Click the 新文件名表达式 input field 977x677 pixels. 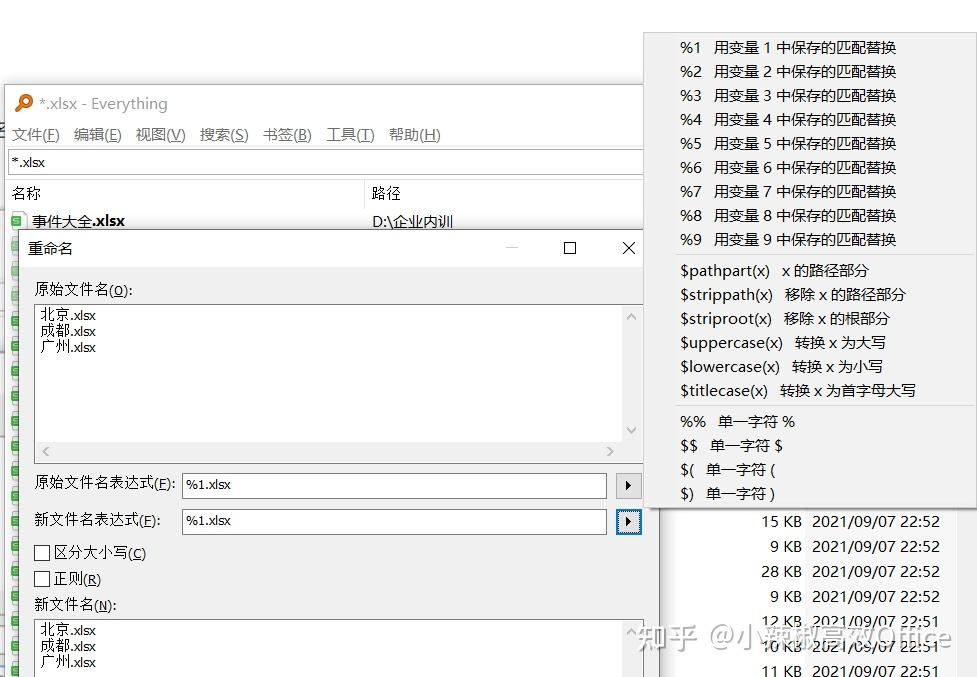(394, 521)
